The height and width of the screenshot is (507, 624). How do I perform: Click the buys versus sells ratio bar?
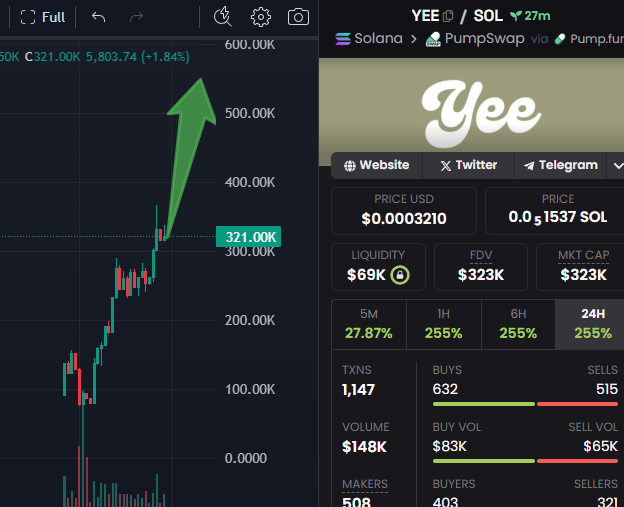[525, 404]
